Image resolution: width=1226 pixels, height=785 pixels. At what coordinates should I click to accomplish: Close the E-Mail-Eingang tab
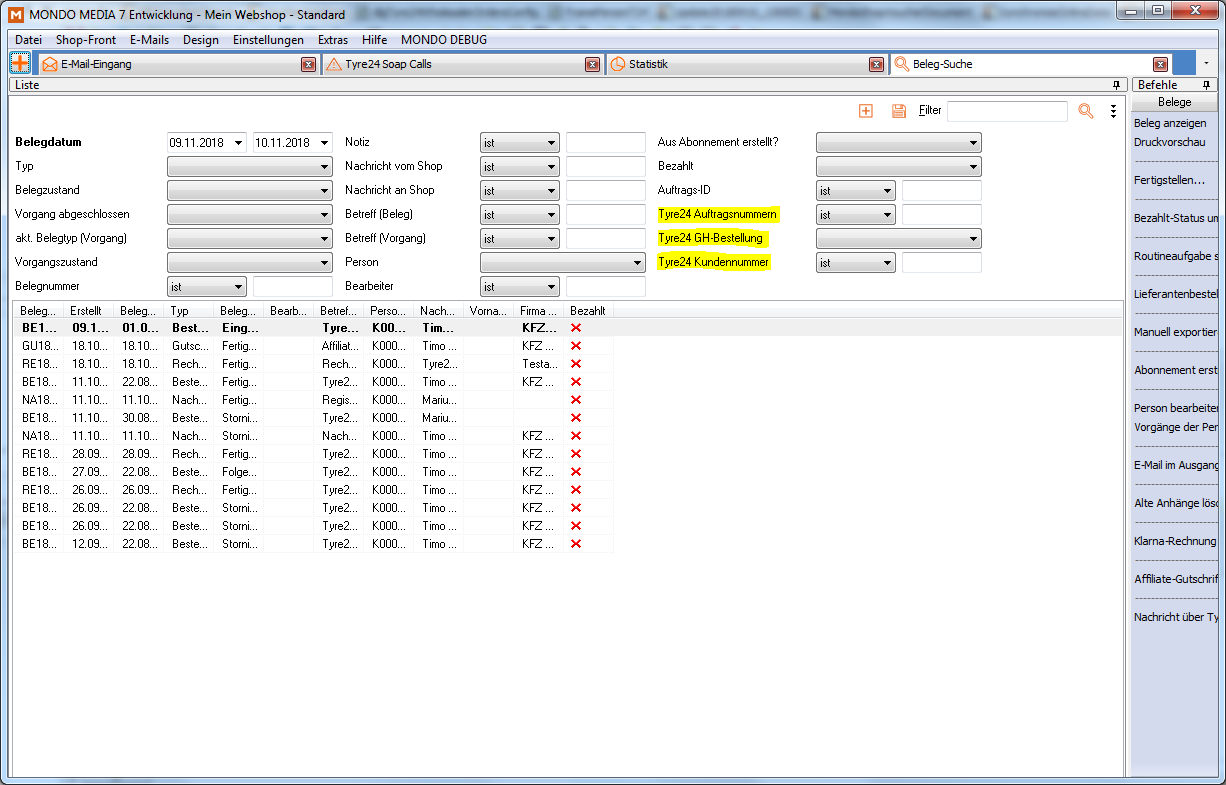click(x=308, y=64)
